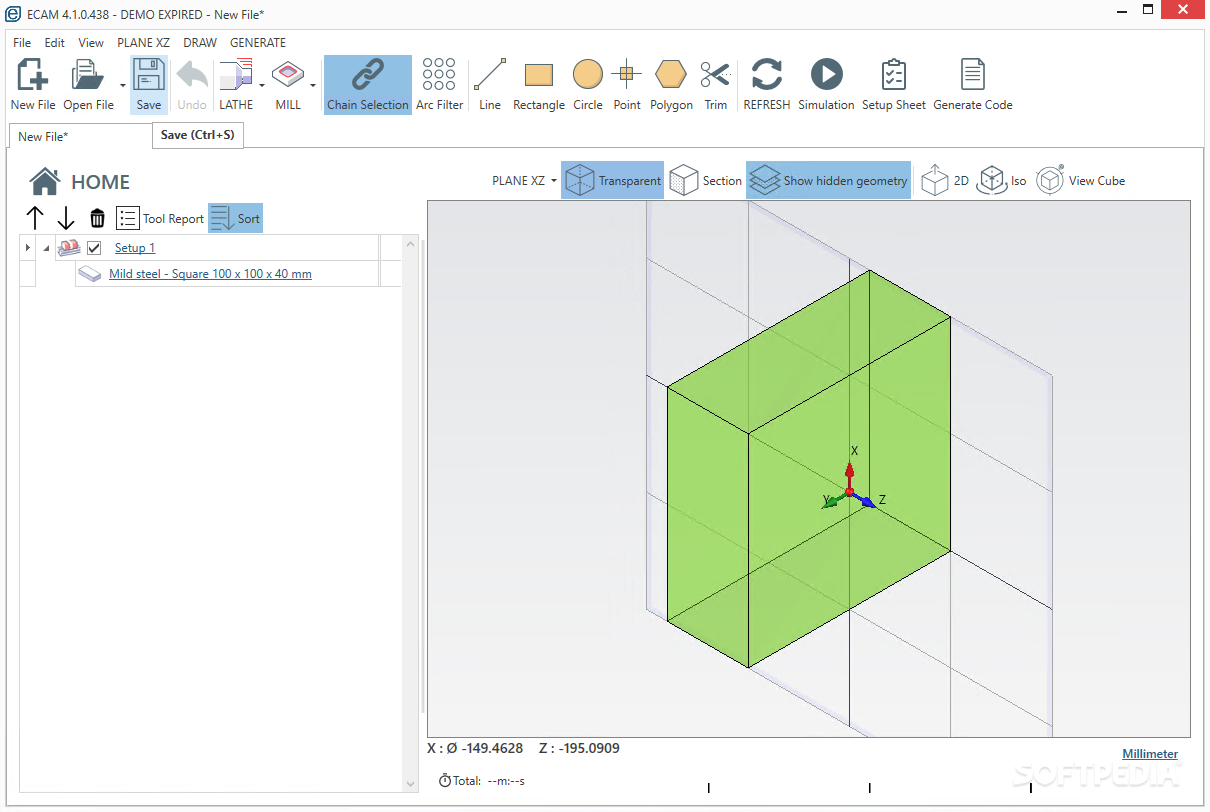Click scroll-down arrow in operations panel

tap(410, 784)
